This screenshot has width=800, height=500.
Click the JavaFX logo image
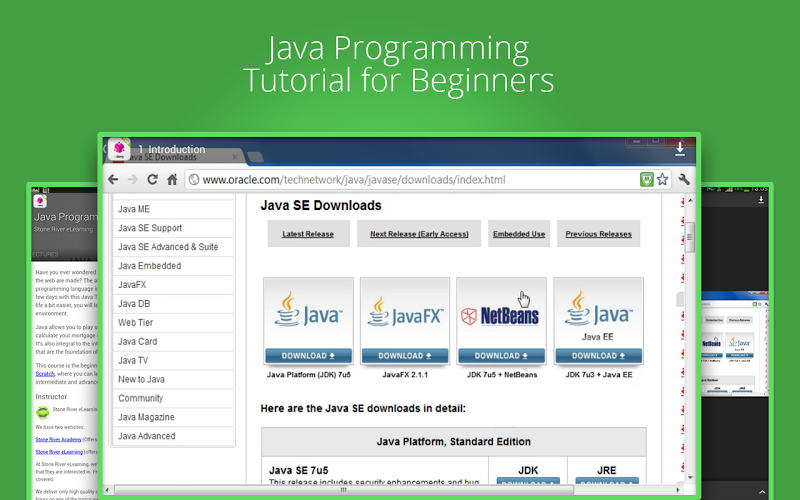point(405,312)
